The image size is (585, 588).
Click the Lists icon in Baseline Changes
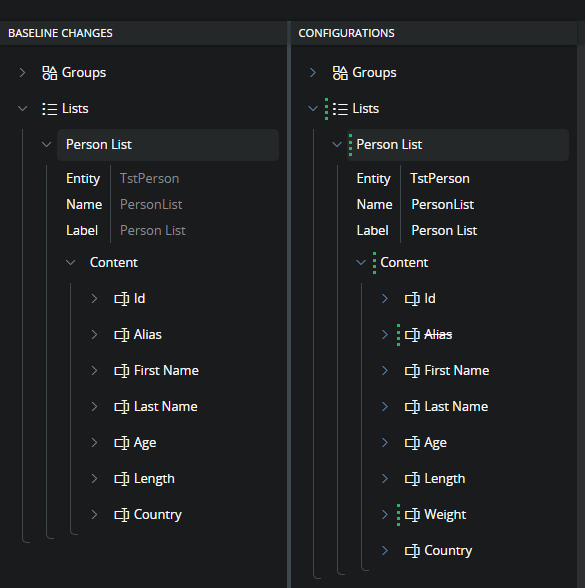click(50, 109)
